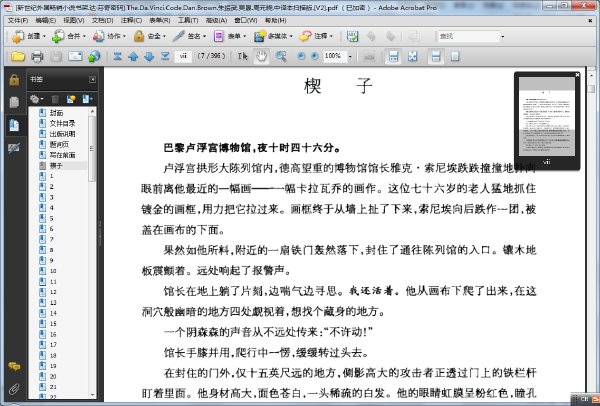Open the 帮助(H) menu
The height and width of the screenshot is (406, 600).
click(276, 20)
